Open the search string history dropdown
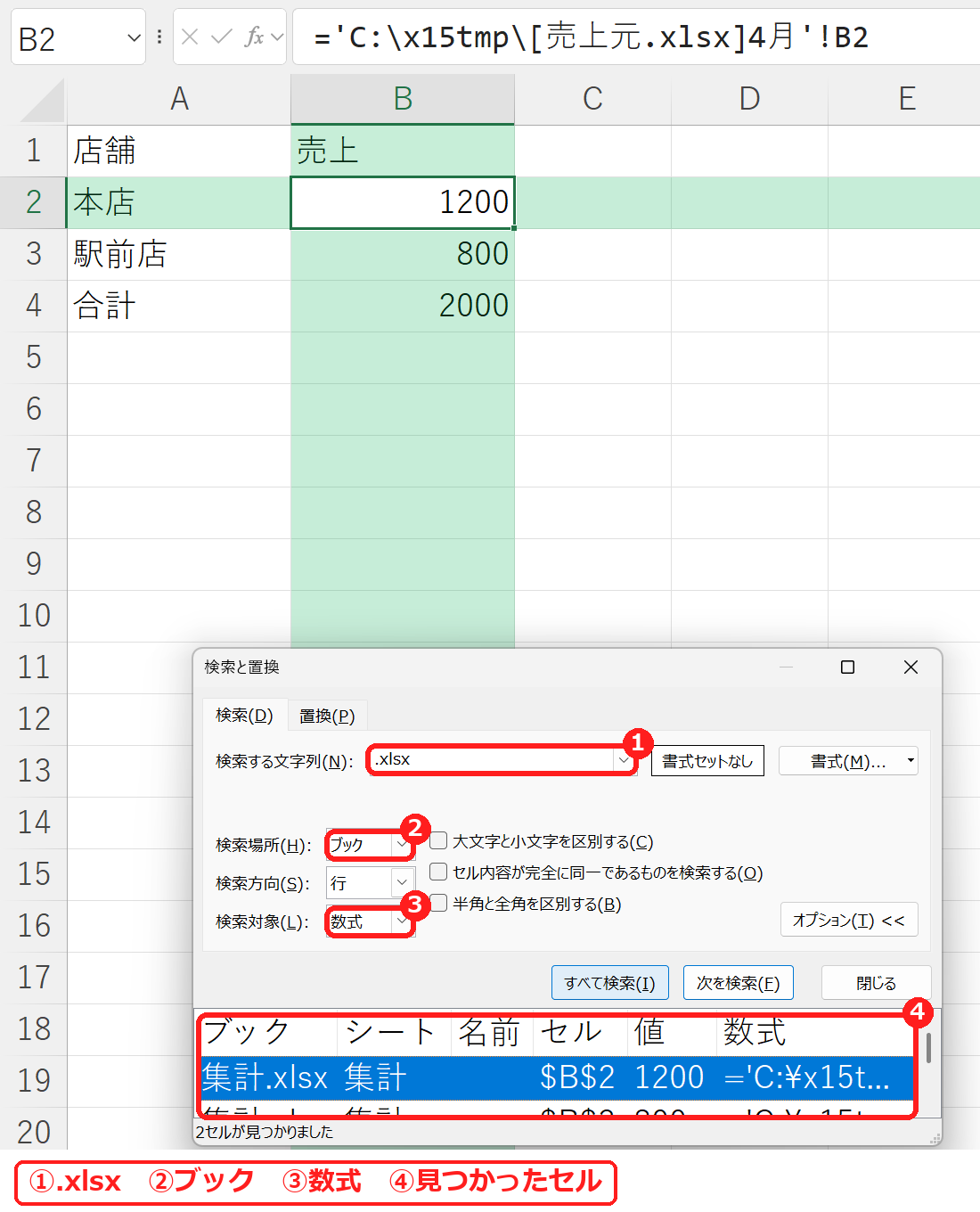The image size is (980, 1212). 624,760
